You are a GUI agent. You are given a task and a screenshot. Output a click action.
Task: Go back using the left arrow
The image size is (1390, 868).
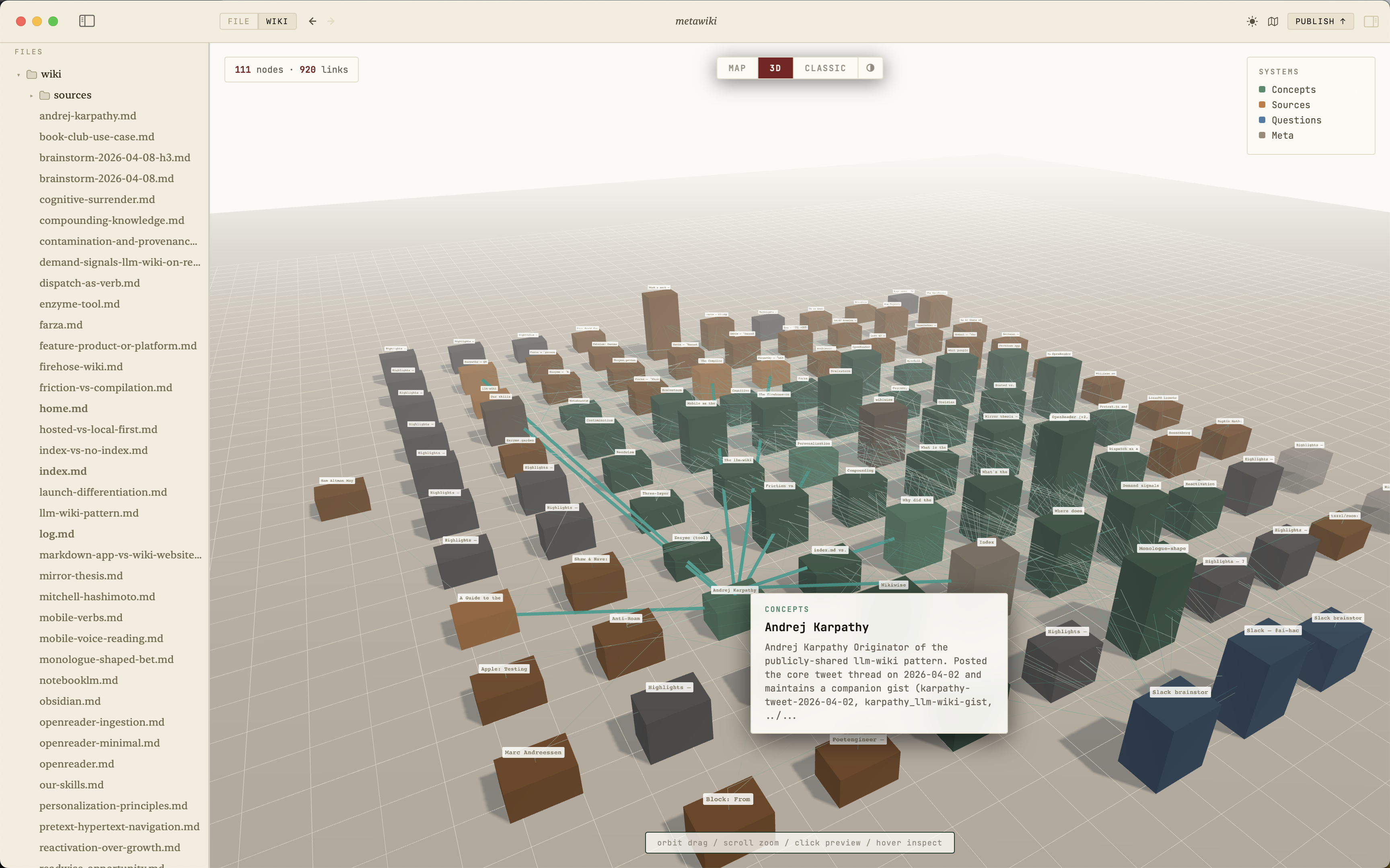(x=313, y=21)
